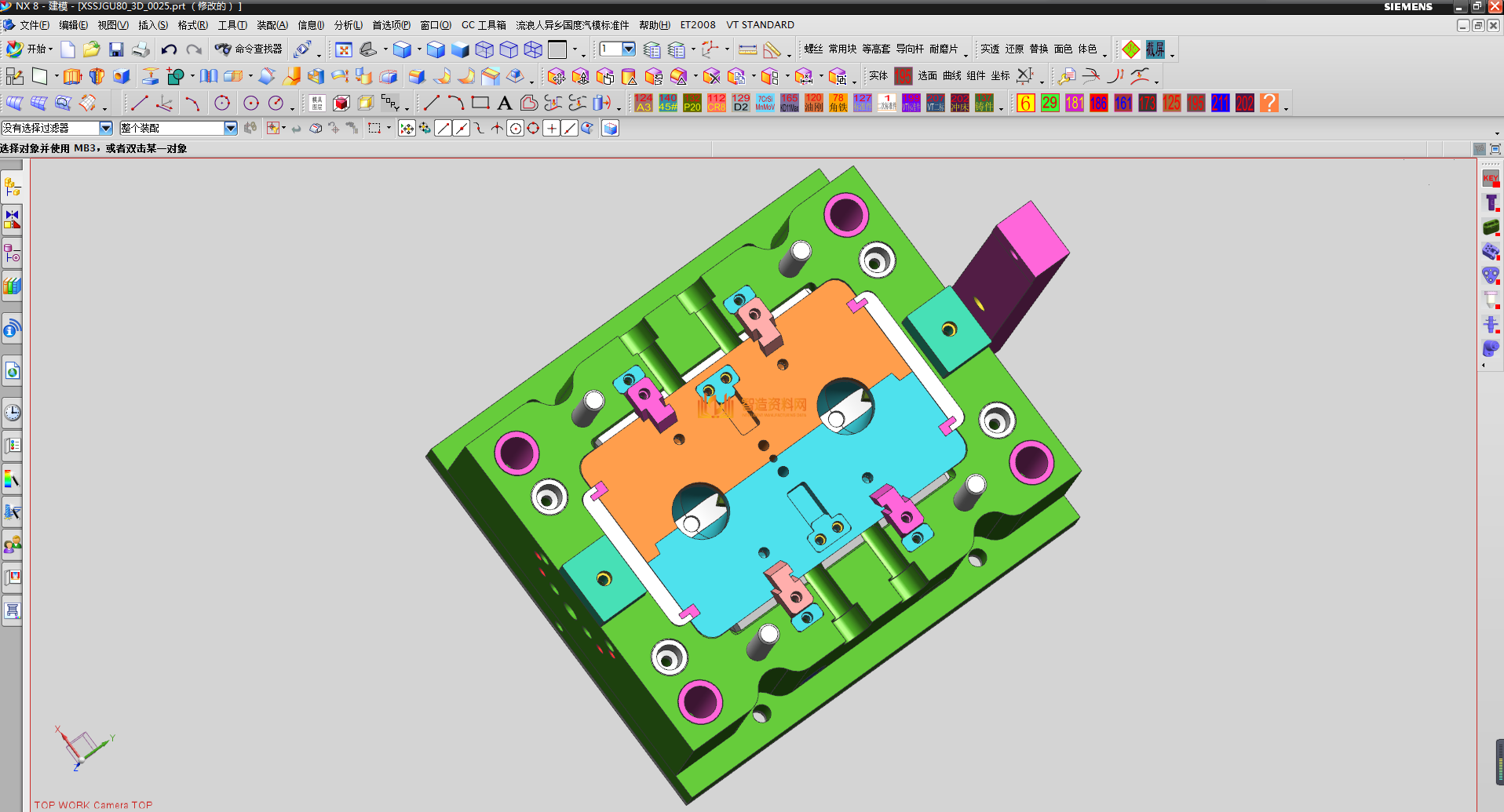Click the Save file icon
Image resolution: width=1504 pixels, height=812 pixels.
(x=116, y=50)
